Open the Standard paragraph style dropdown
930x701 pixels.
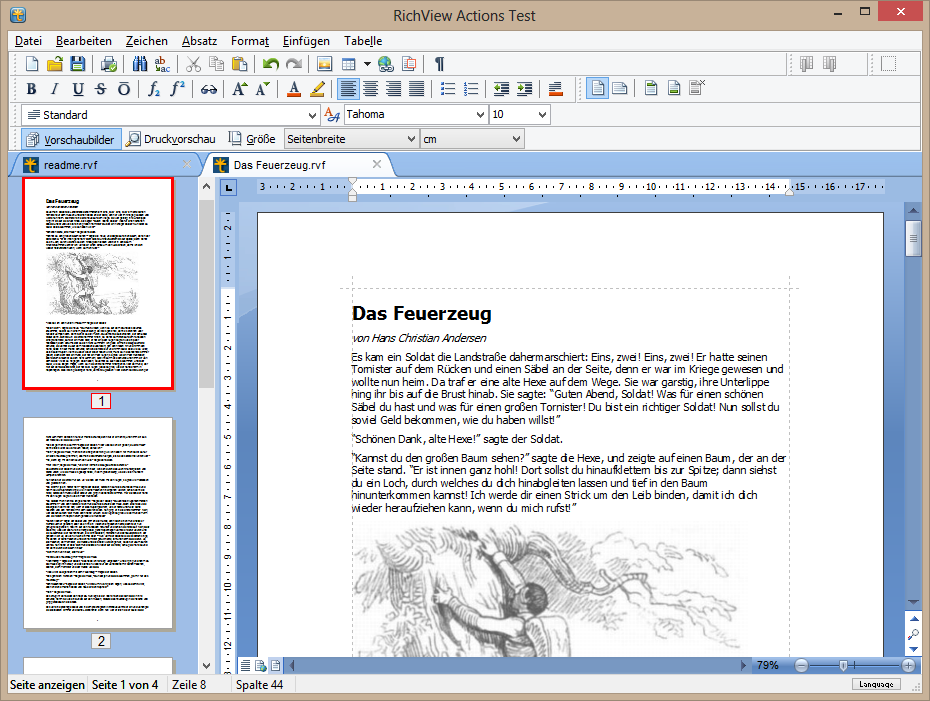[x=312, y=115]
